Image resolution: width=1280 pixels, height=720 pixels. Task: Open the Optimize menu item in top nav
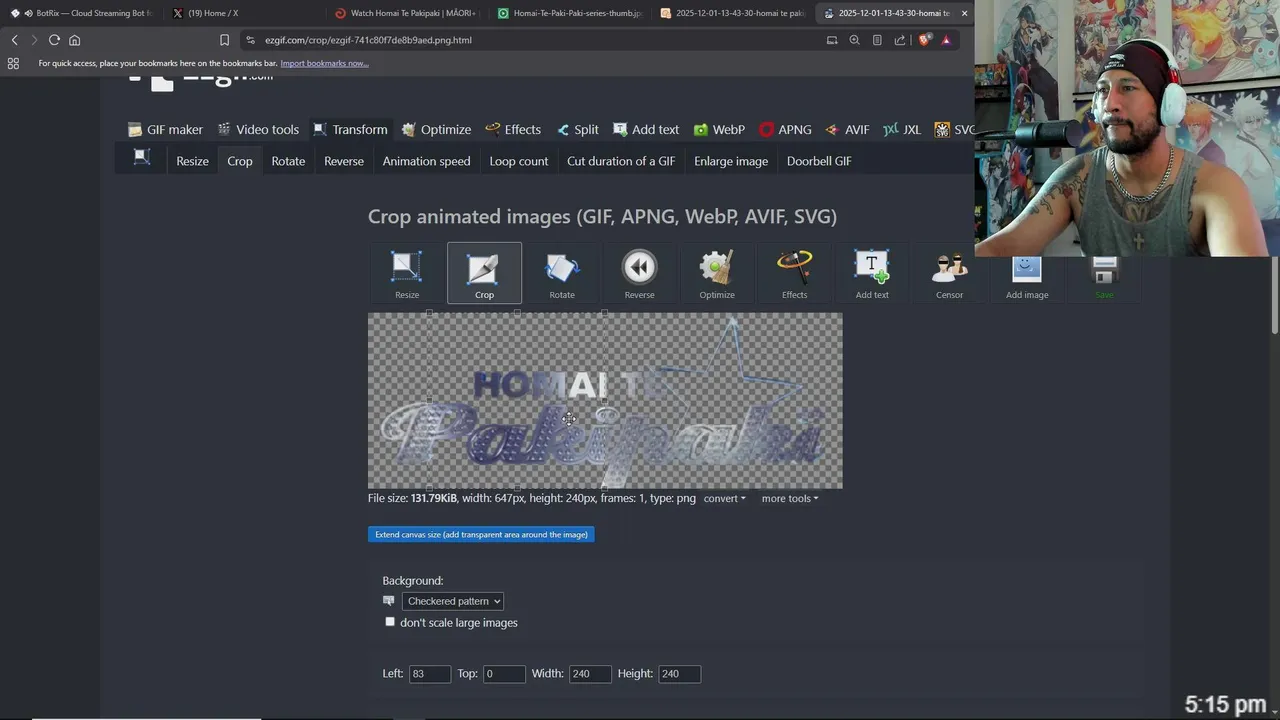coord(436,129)
